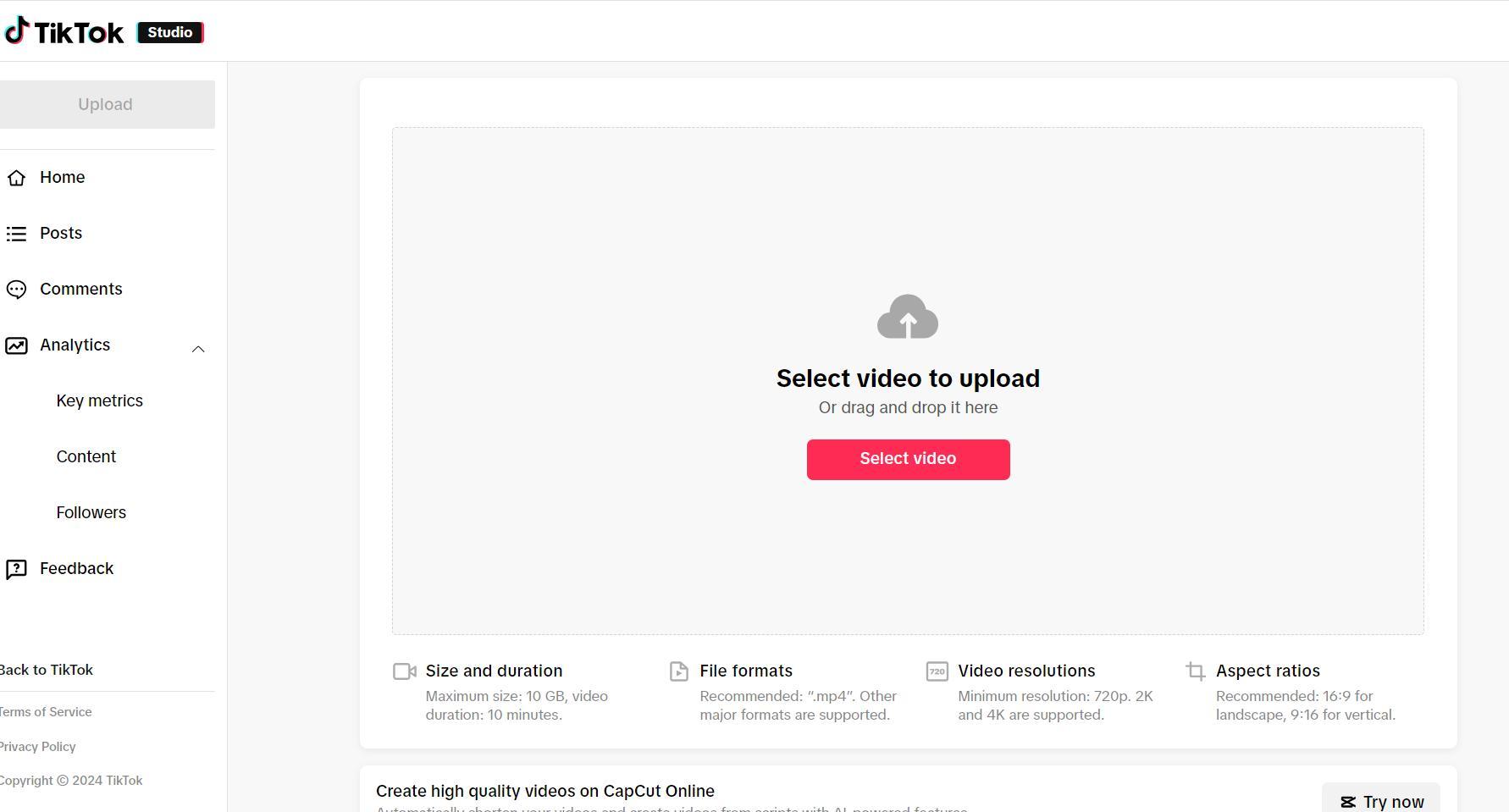Click 'Or drag and drop it here' text
The height and width of the screenshot is (812, 1509).
tap(908, 407)
